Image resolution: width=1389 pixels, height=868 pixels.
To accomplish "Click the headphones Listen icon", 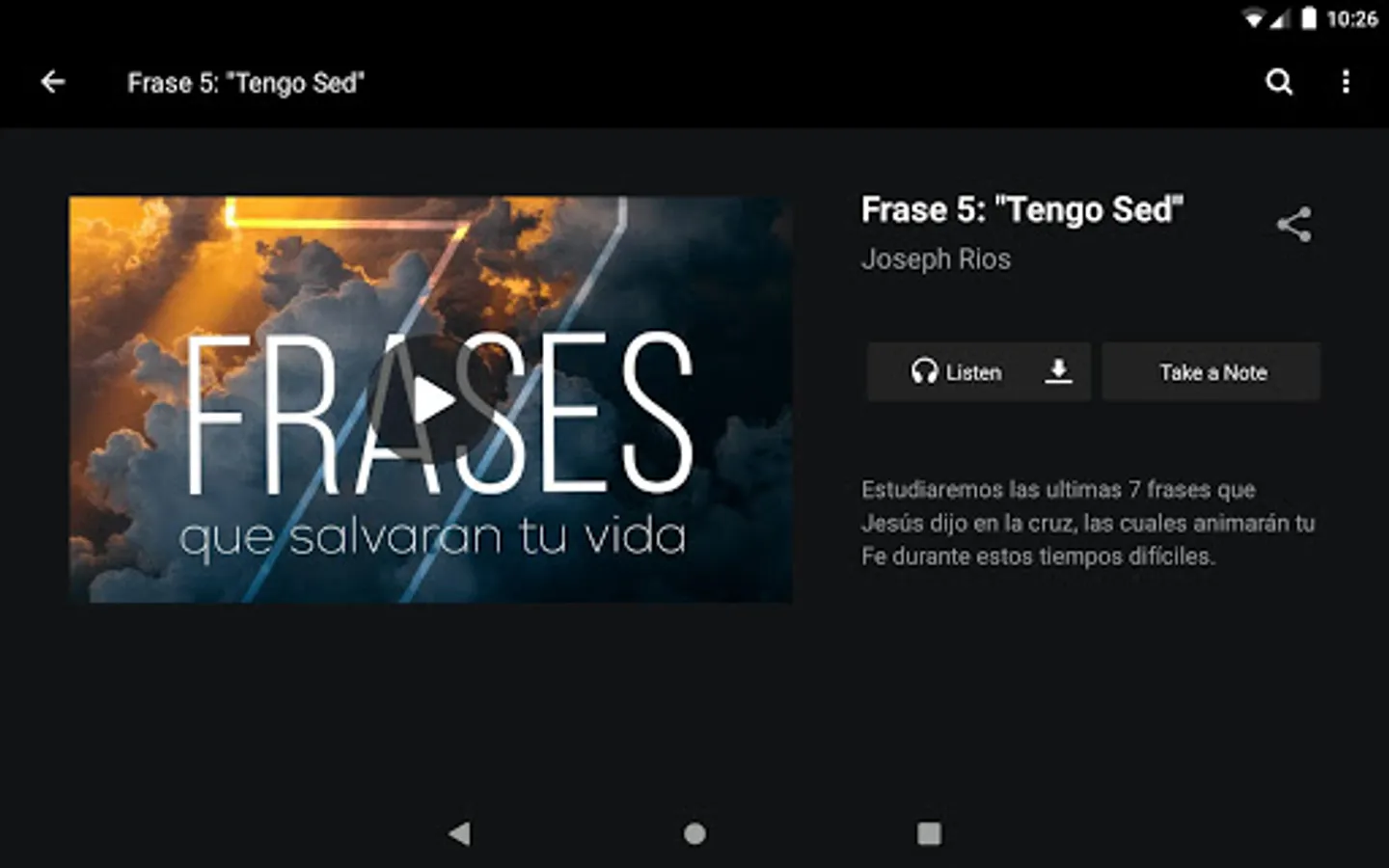I will [x=924, y=371].
